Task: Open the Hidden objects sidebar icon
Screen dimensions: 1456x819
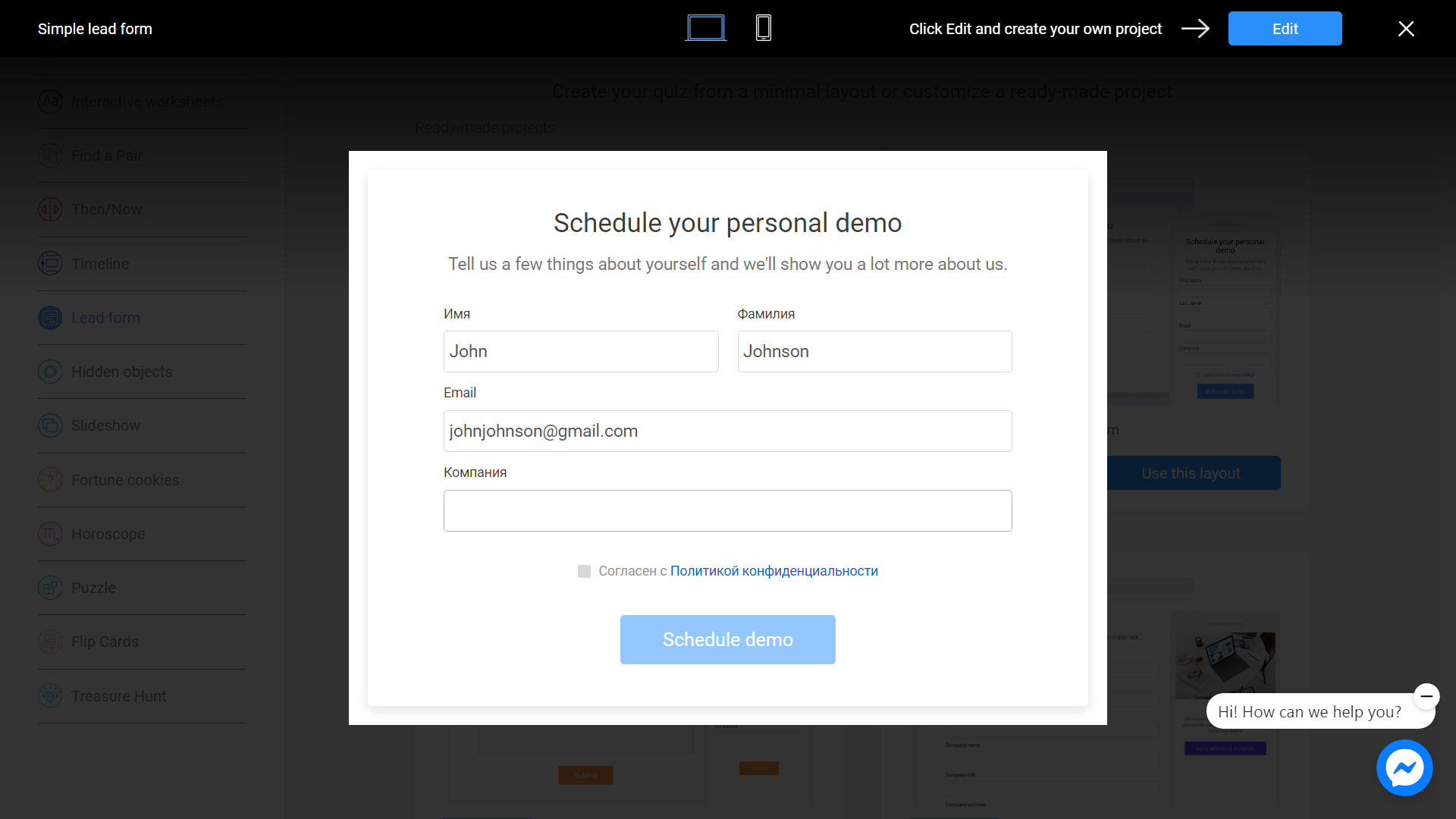Action: [x=50, y=372]
